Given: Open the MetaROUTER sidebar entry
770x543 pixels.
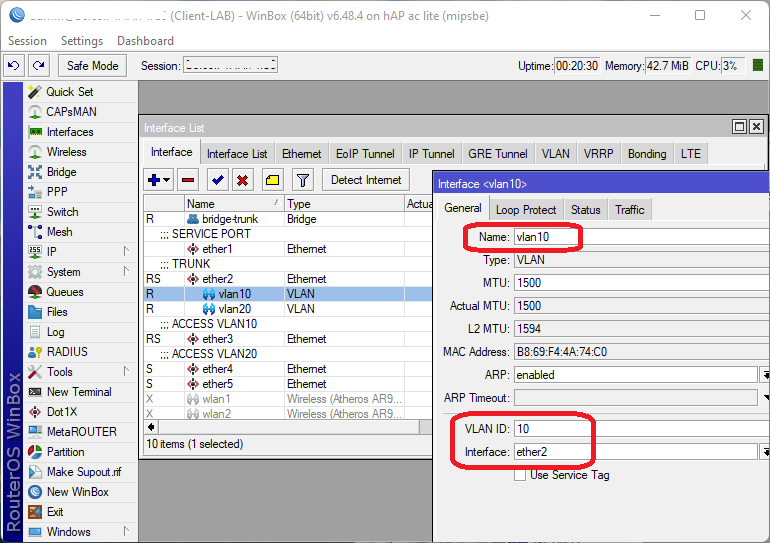Looking at the screenshot, I should click(81, 432).
